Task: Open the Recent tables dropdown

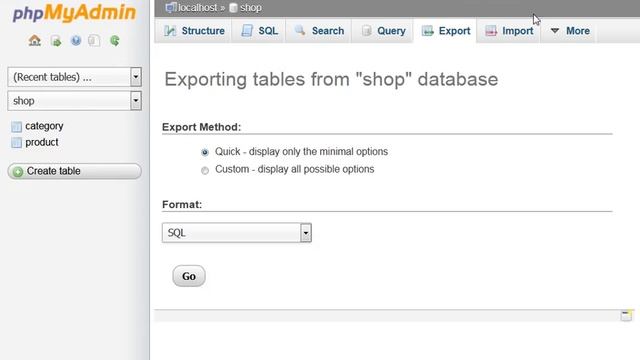Action: pyautogui.click(x=74, y=77)
